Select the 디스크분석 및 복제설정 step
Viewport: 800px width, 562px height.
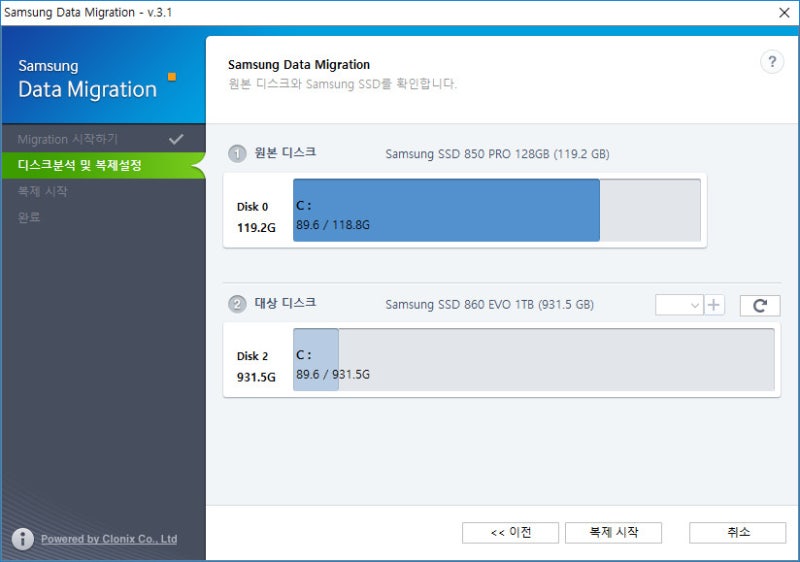point(104,165)
